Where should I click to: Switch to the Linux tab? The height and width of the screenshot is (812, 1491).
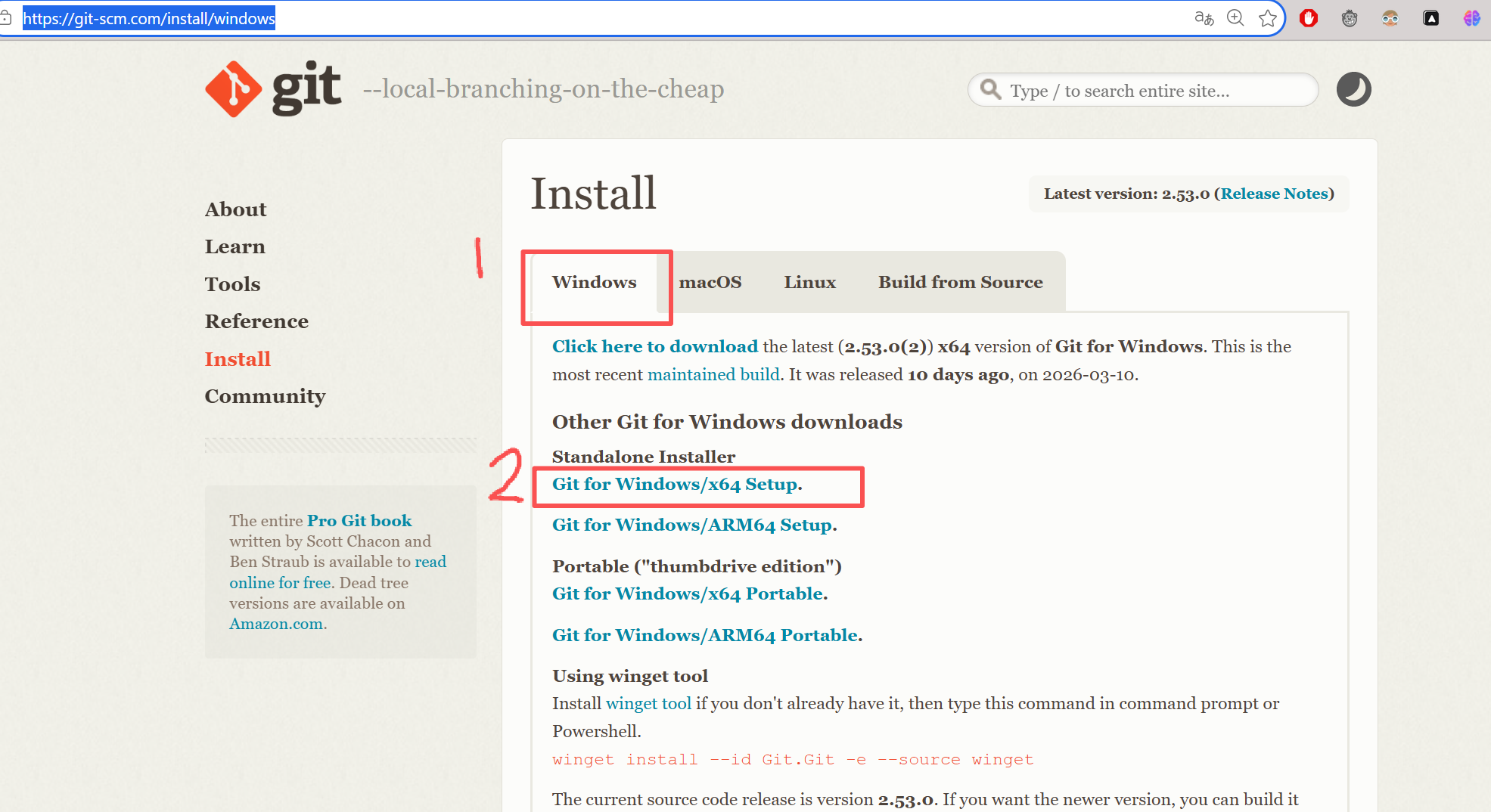coord(809,282)
